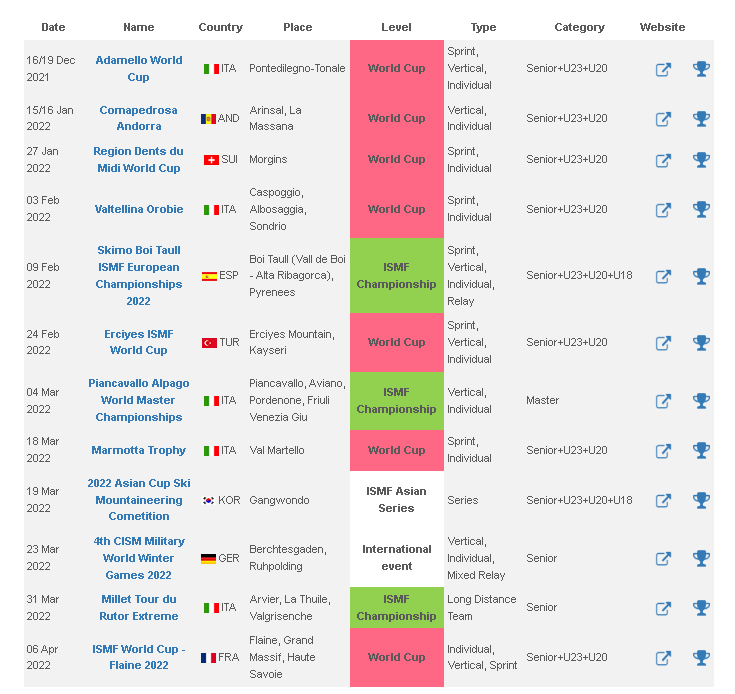Open external link icon for Marmotta Trophy
Screen dimensions: 735x694
(x=663, y=451)
